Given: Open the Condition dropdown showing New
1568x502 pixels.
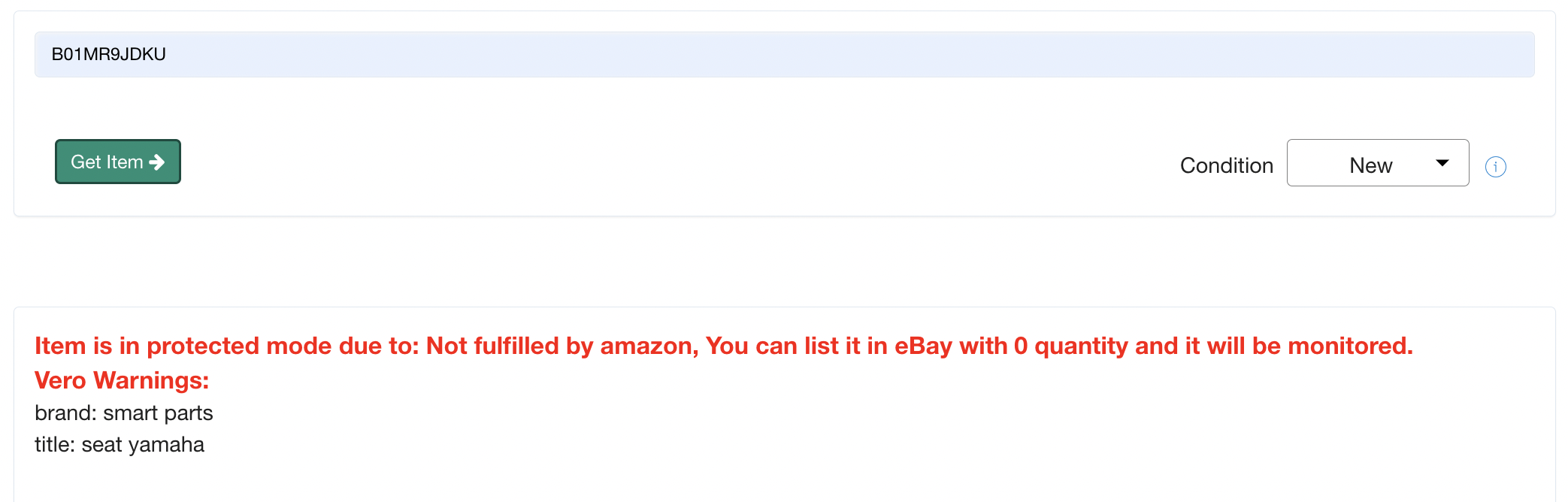Looking at the screenshot, I should tap(1377, 163).
